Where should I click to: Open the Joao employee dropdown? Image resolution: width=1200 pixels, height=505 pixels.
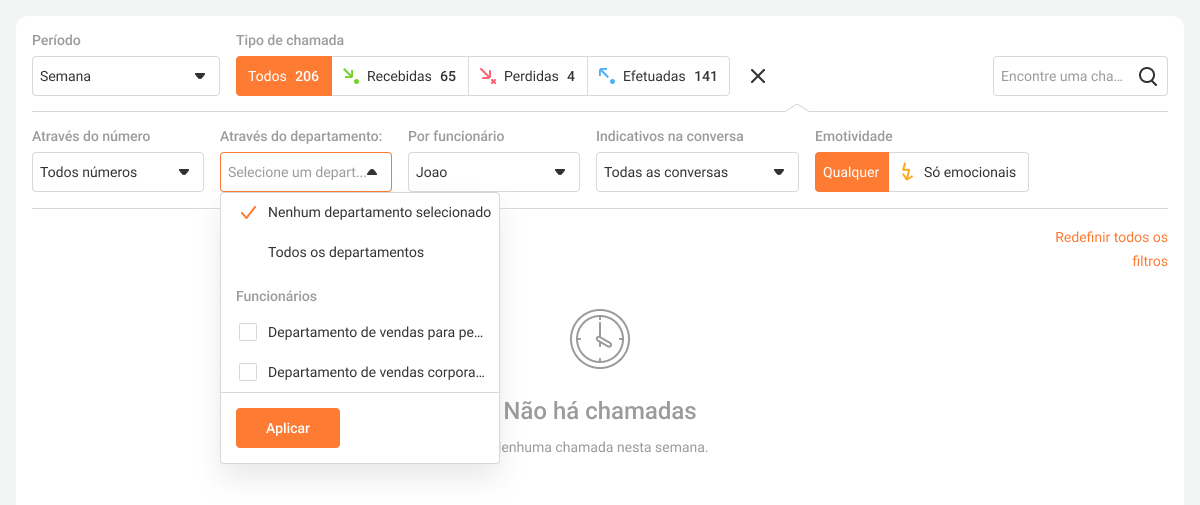tap(493, 172)
